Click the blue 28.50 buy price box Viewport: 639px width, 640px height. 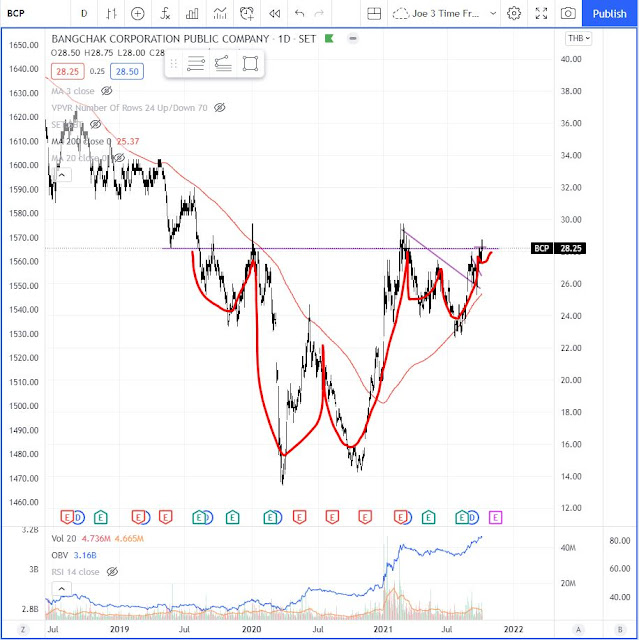(127, 72)
